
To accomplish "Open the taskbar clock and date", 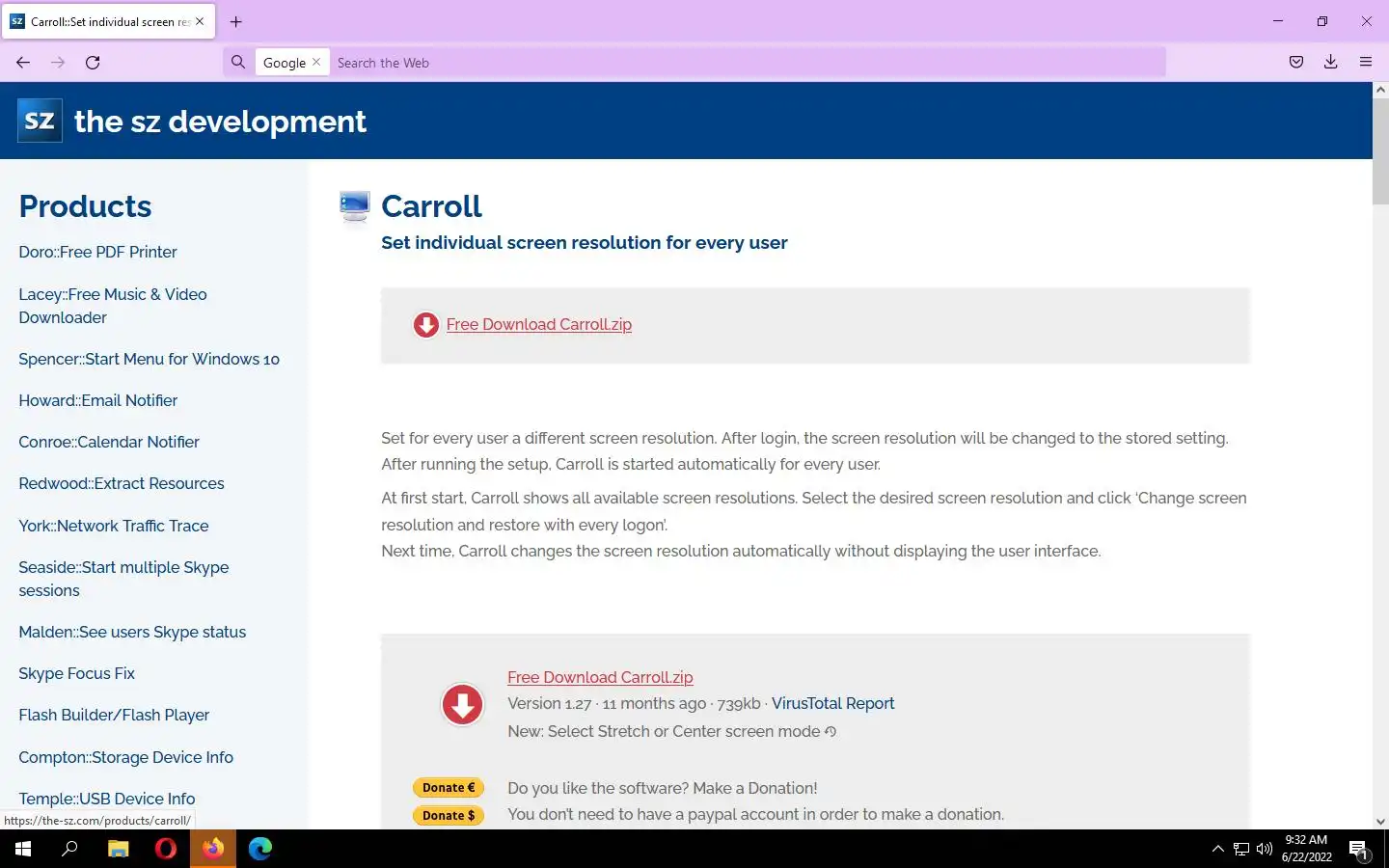I will pos(1306,849).
